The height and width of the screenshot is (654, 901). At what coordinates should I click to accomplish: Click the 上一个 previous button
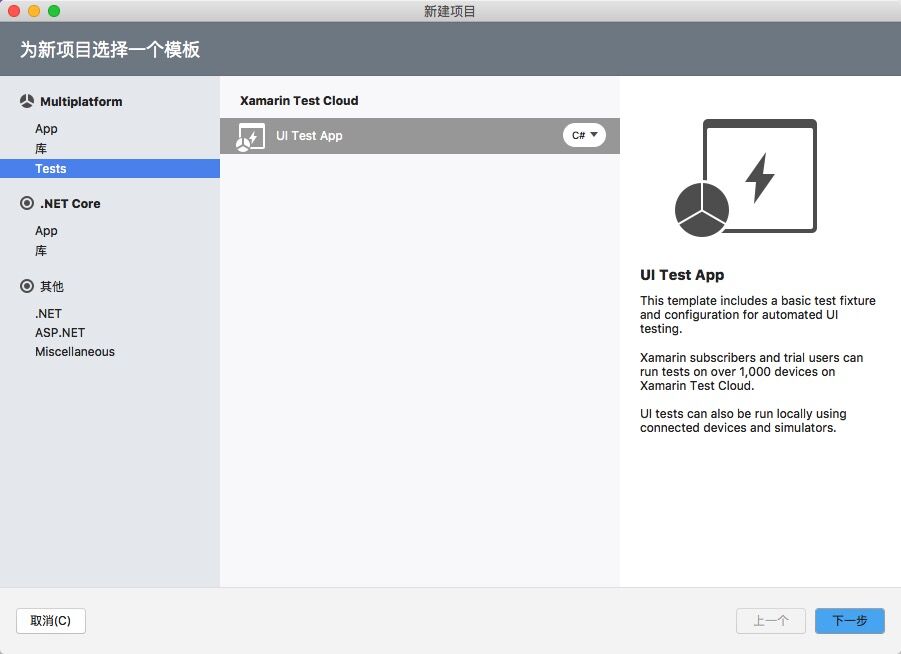(x=771, y=621)
